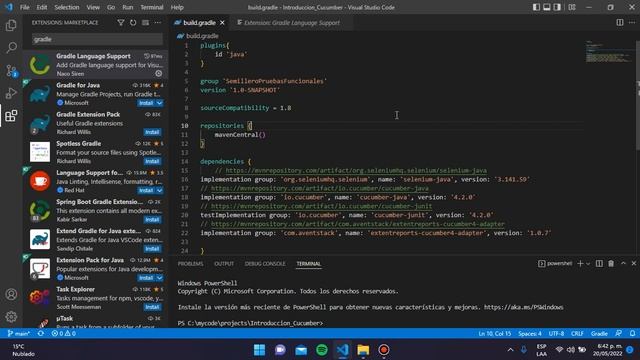Viewport: 640px width, 360px height.
Task: Open Spotify from the taskbar
Action: tap(322, 350)
